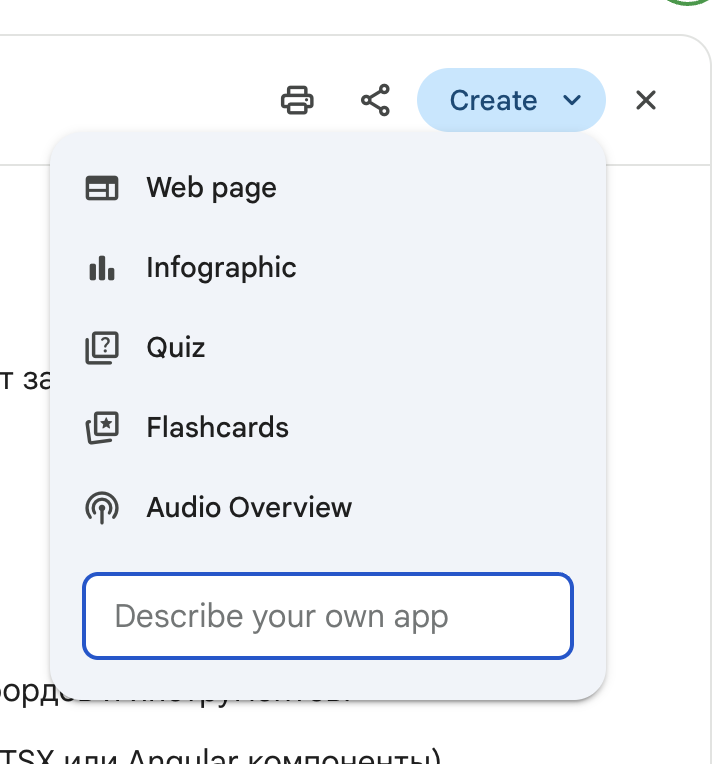
Task: Click the print icon
Action: pyautogui.click(x=297, y=101)
